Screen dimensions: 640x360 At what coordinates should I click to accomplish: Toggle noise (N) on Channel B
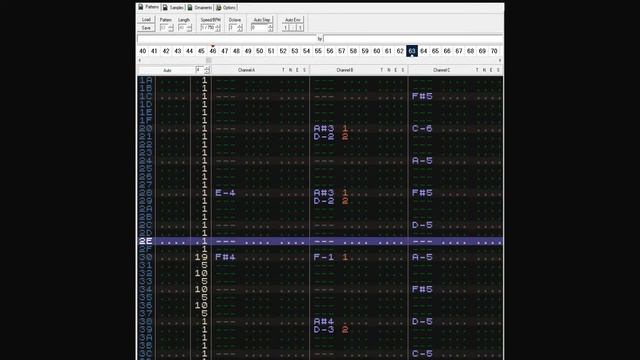pos(389,70)
